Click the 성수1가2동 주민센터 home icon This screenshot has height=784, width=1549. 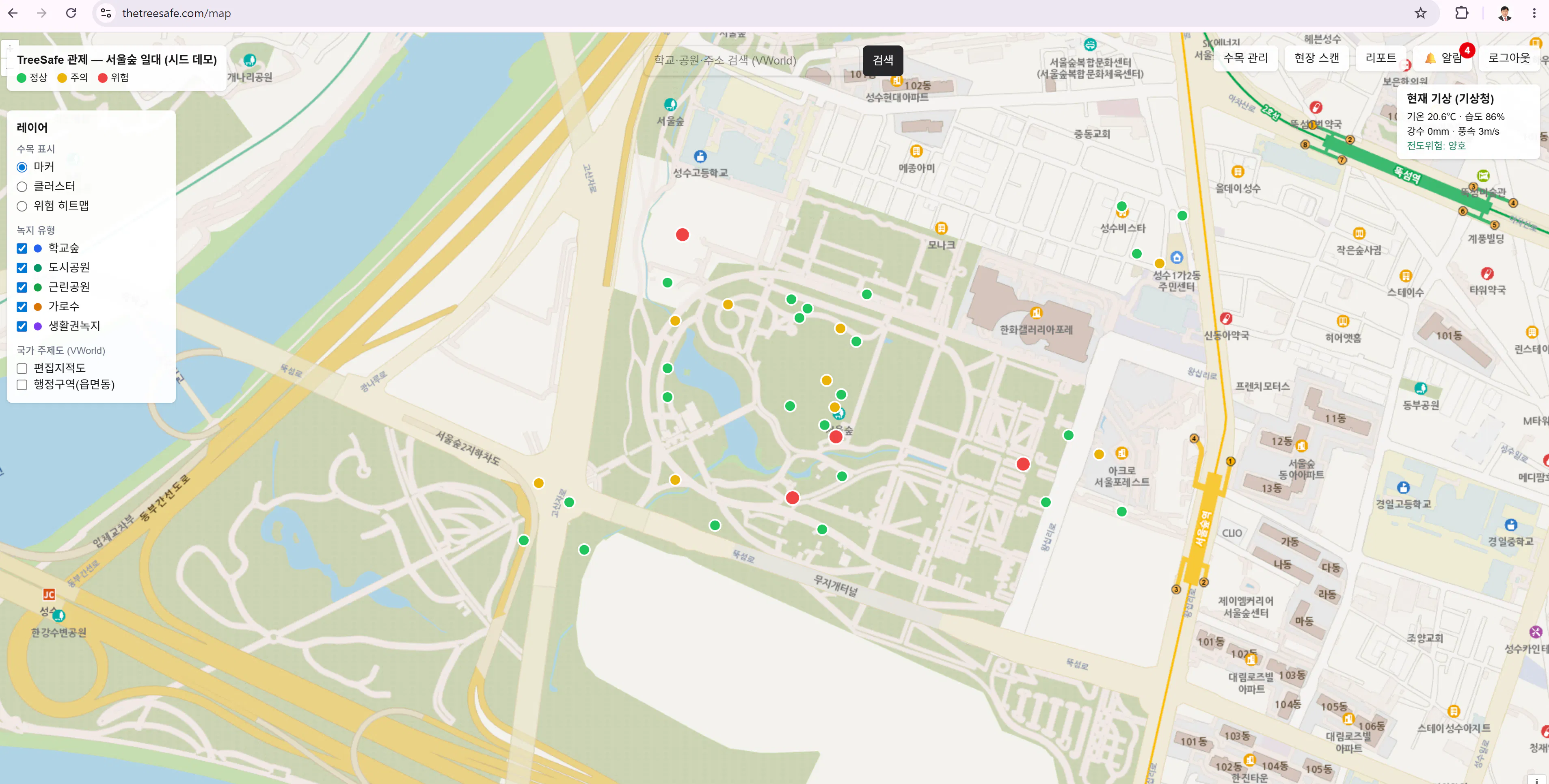(x=1177, y=257)
